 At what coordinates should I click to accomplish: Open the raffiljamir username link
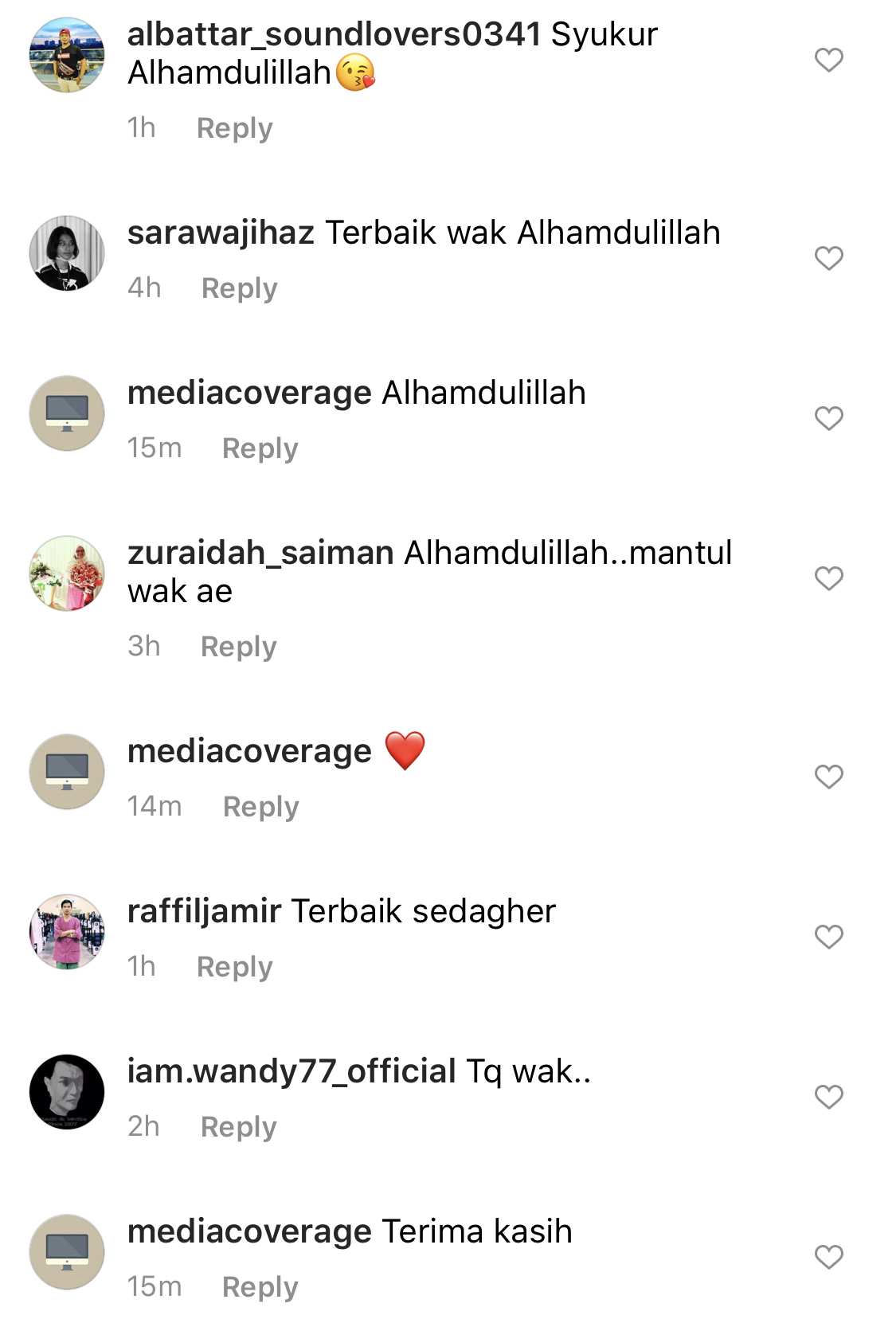pos(205,911)
